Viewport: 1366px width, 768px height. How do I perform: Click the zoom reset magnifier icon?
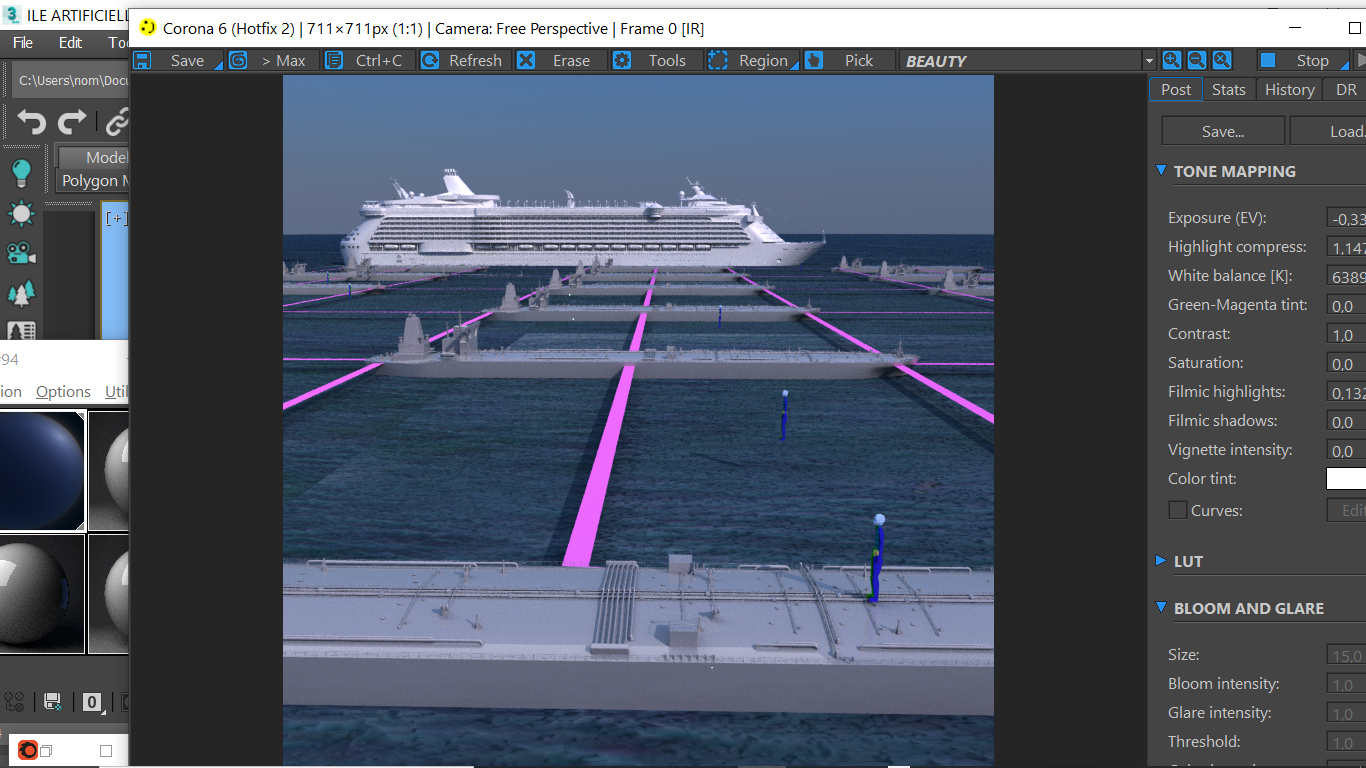coord(1221,60)
